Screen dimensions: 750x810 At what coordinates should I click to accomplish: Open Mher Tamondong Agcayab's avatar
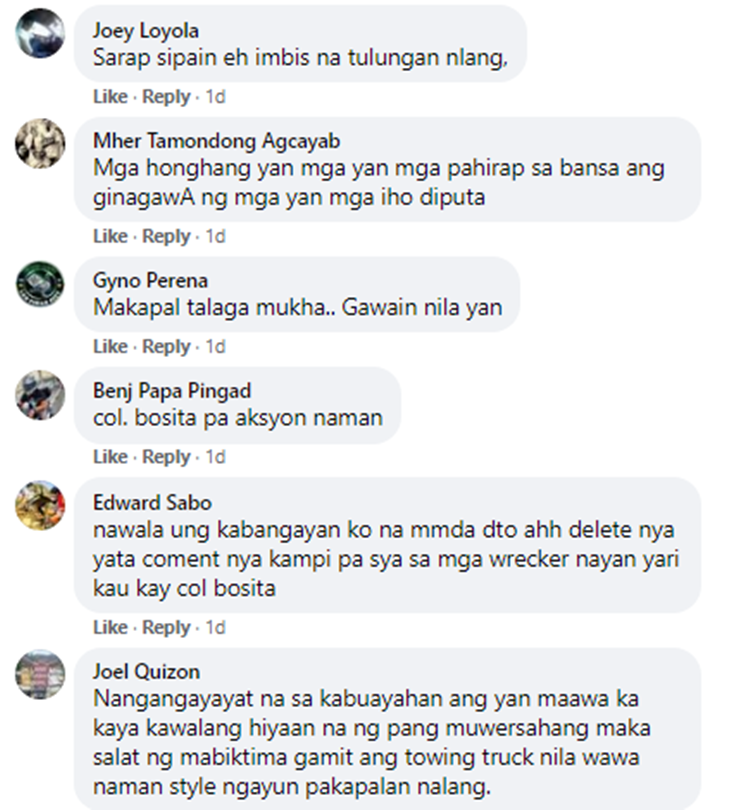coord(40,144)
